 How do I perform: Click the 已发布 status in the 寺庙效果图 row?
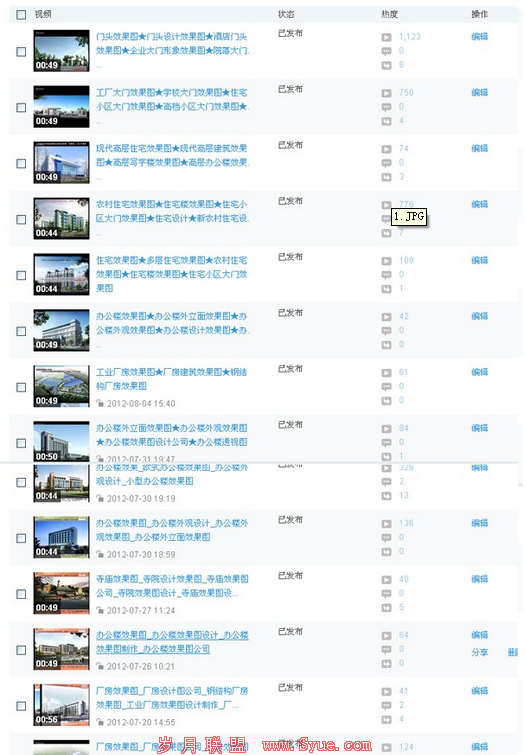click(290, 575)
